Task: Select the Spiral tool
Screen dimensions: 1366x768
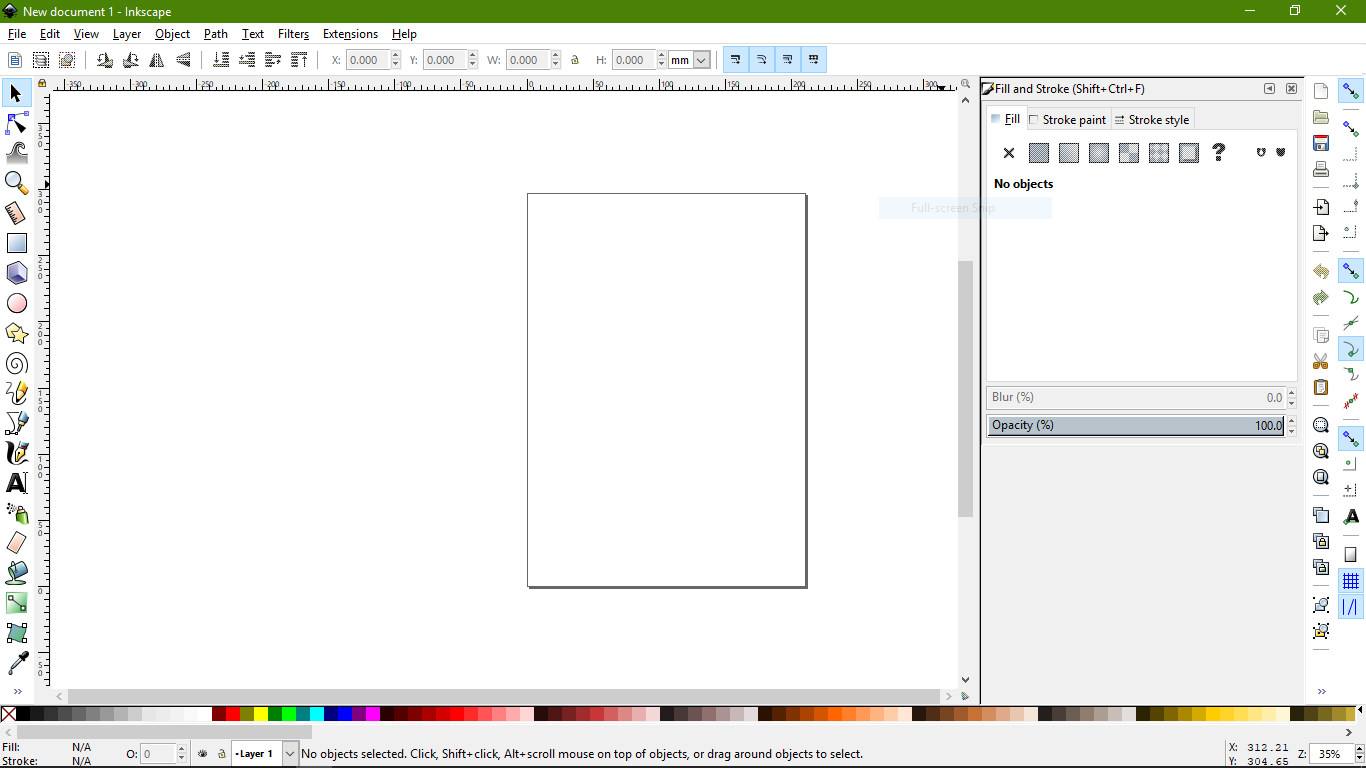Action: tap(17, 363)
